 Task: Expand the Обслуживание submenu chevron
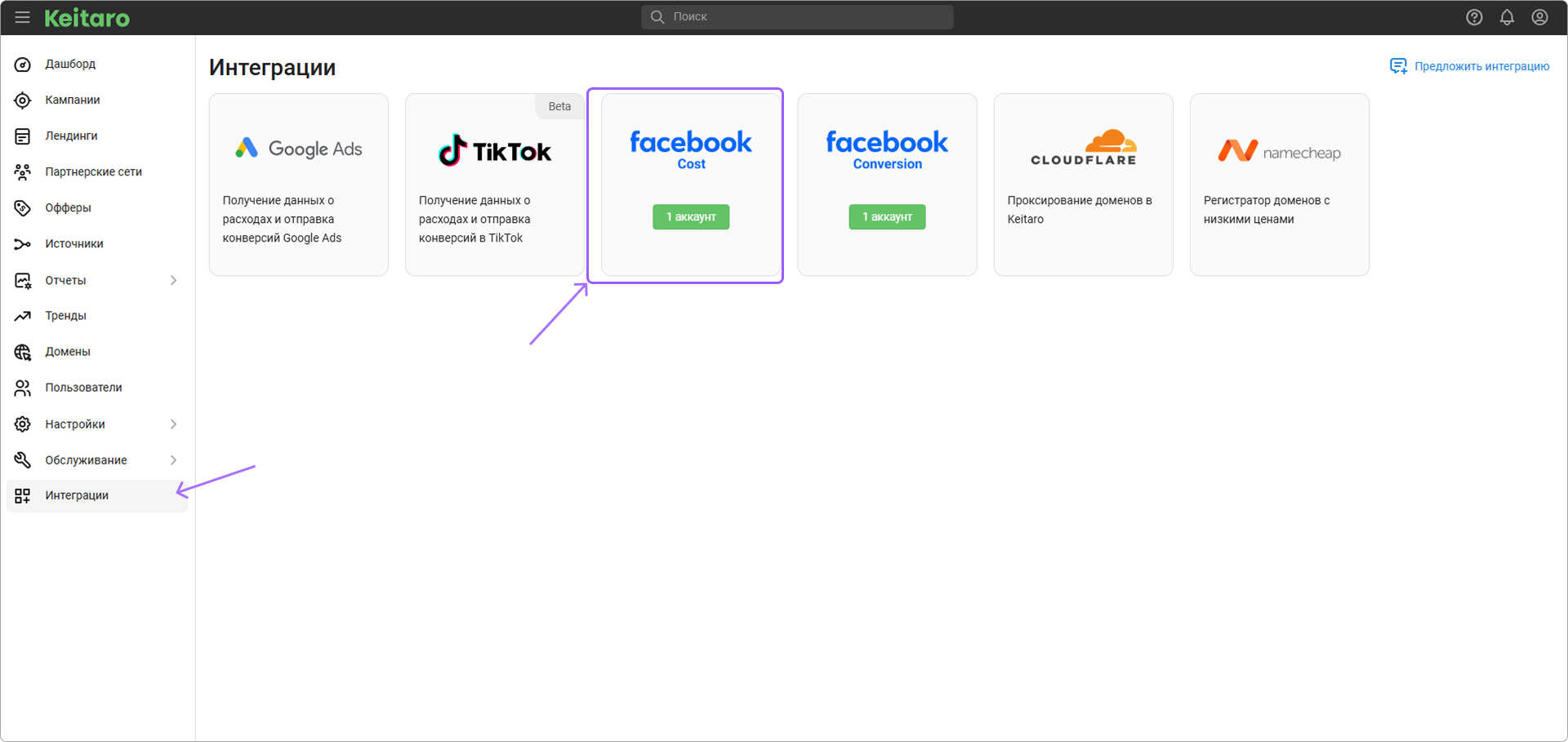[x=173, y=460]
